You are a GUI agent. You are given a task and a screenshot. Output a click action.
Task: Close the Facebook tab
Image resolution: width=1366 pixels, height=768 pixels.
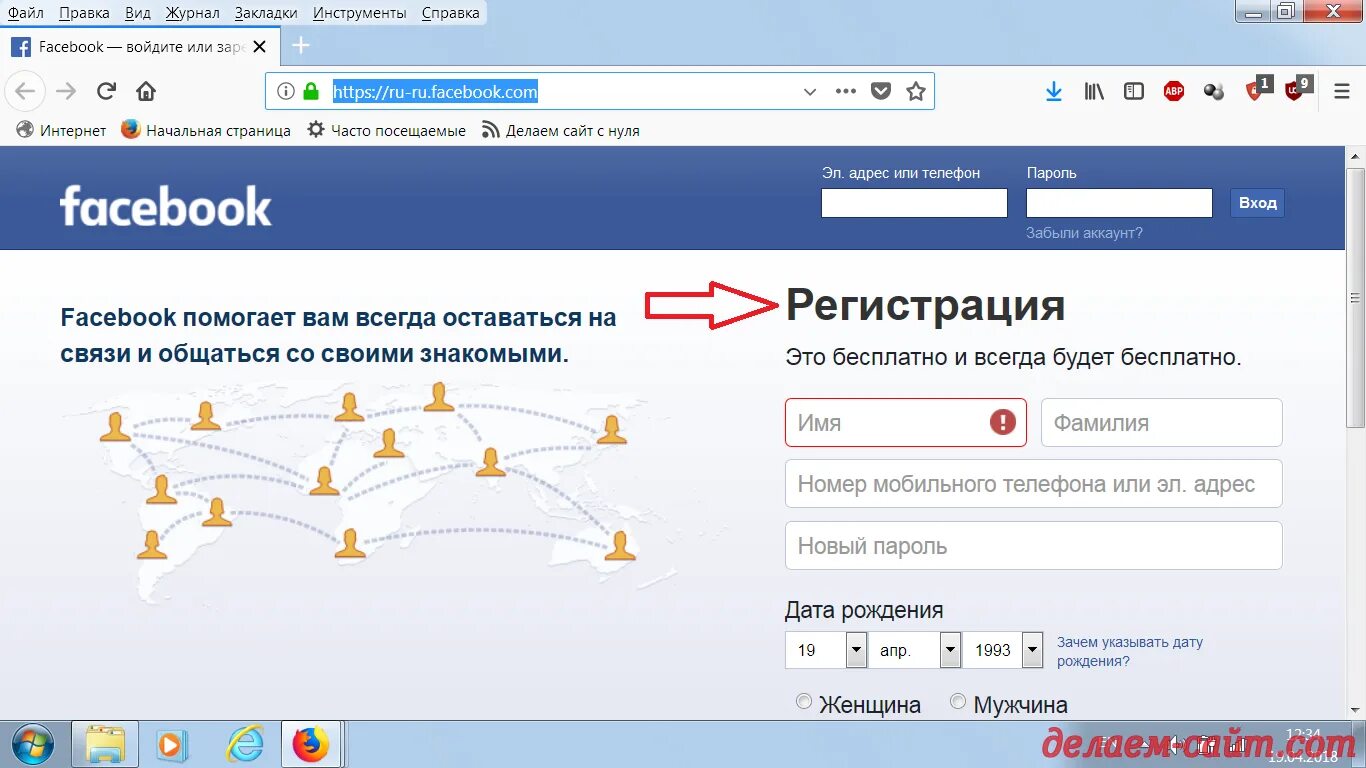click(260, 47)
